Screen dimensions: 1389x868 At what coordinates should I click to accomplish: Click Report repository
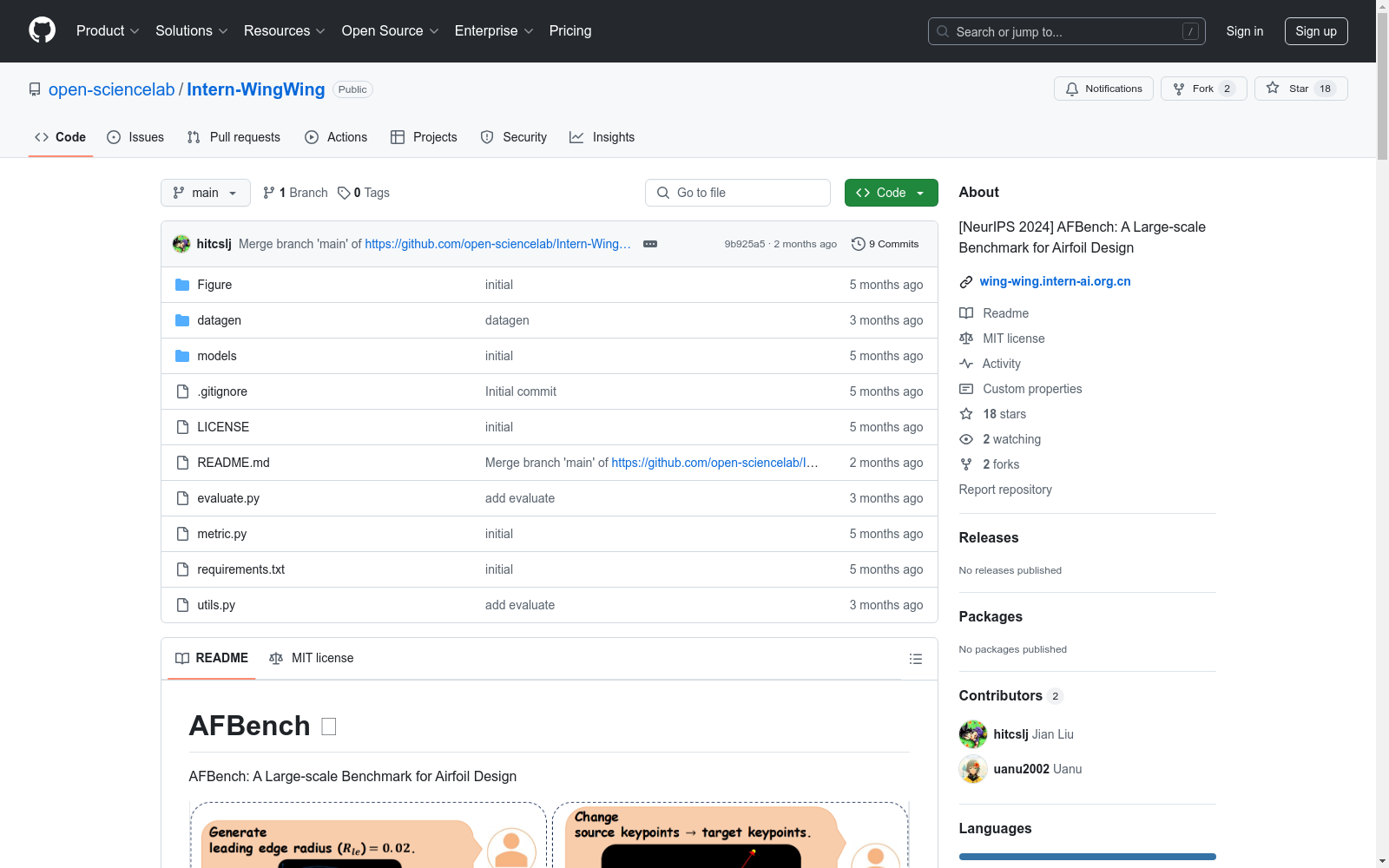pyautogui.click(x=1005, y=490)
